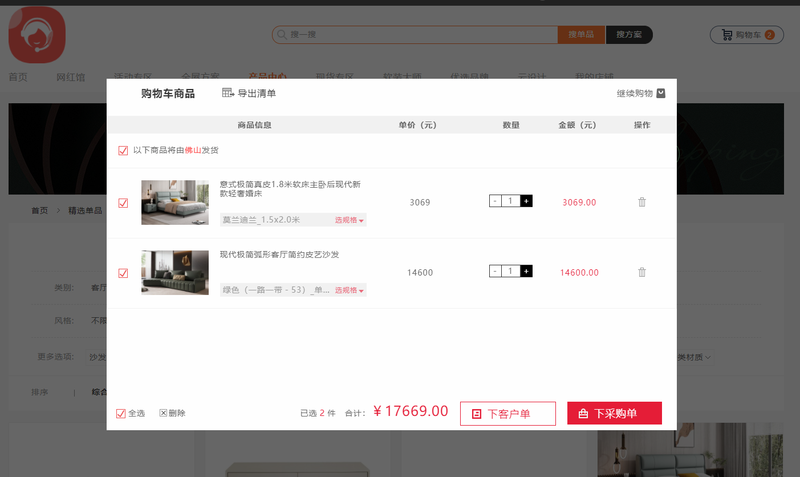Image resolution: width=800 pixels, height=477 pixels.
Task: Uncheck the leather bed item checkbox
Action: 123,203
